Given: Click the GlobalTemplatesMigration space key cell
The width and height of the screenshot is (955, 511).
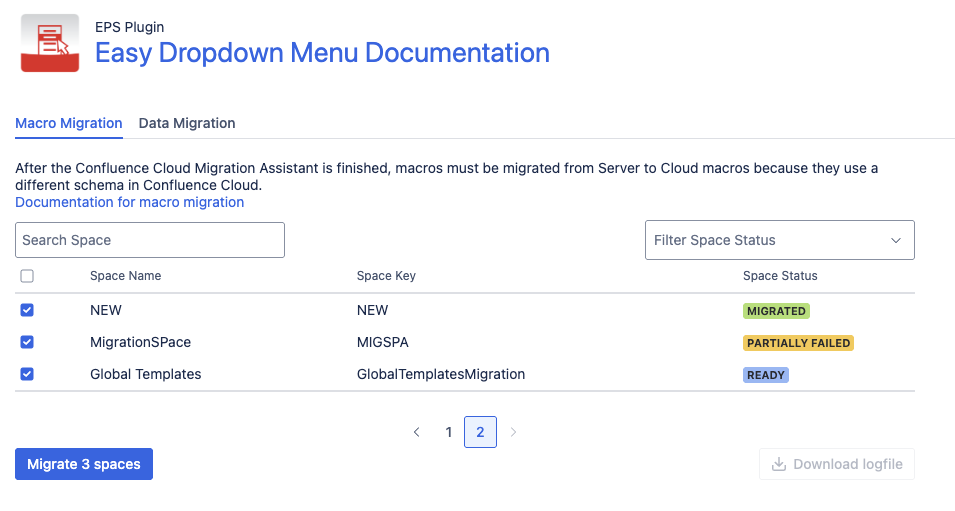Looking at the screenshot, I should point(441,374).
